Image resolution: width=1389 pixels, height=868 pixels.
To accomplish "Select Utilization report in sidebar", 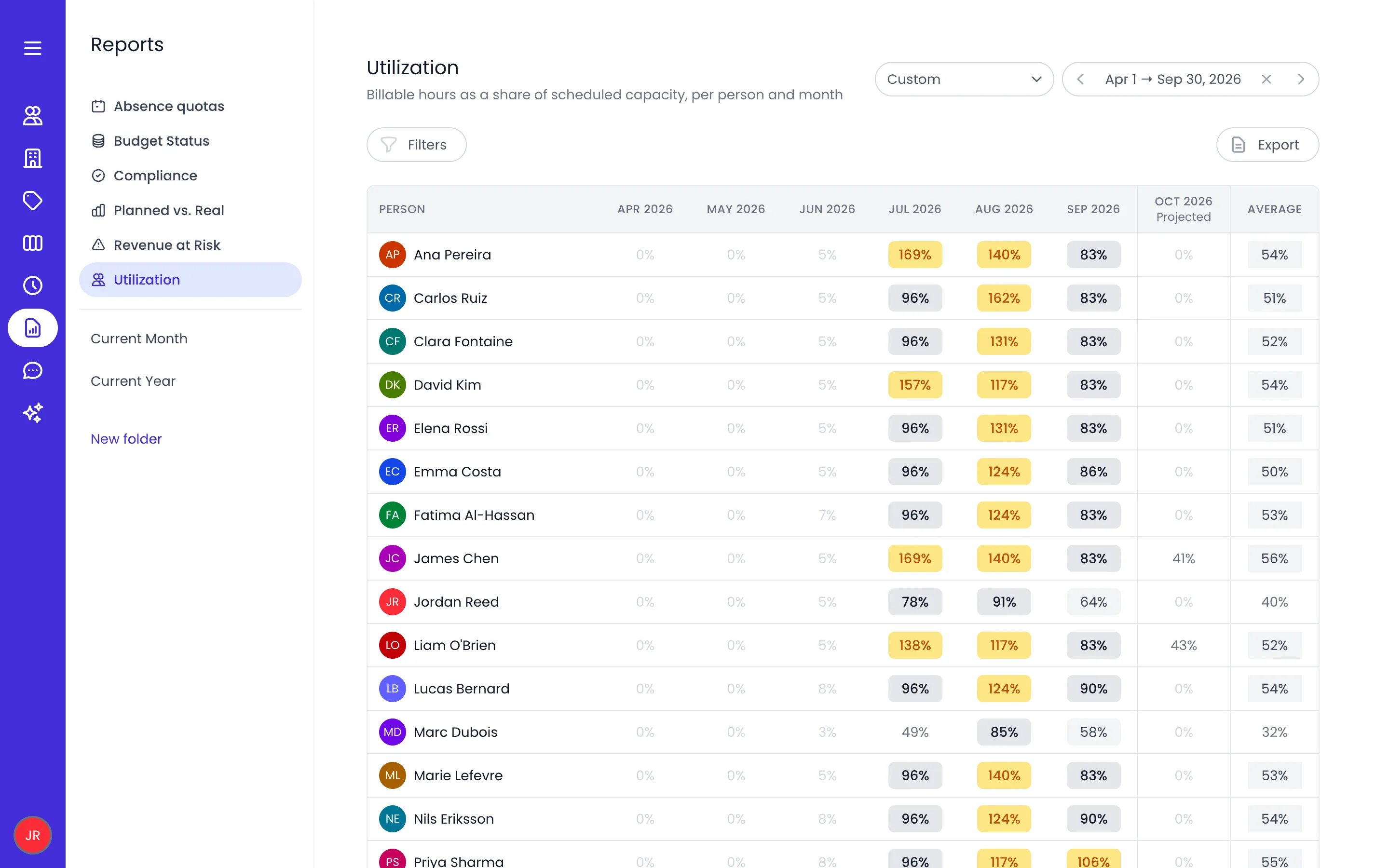I will [191, 280].
